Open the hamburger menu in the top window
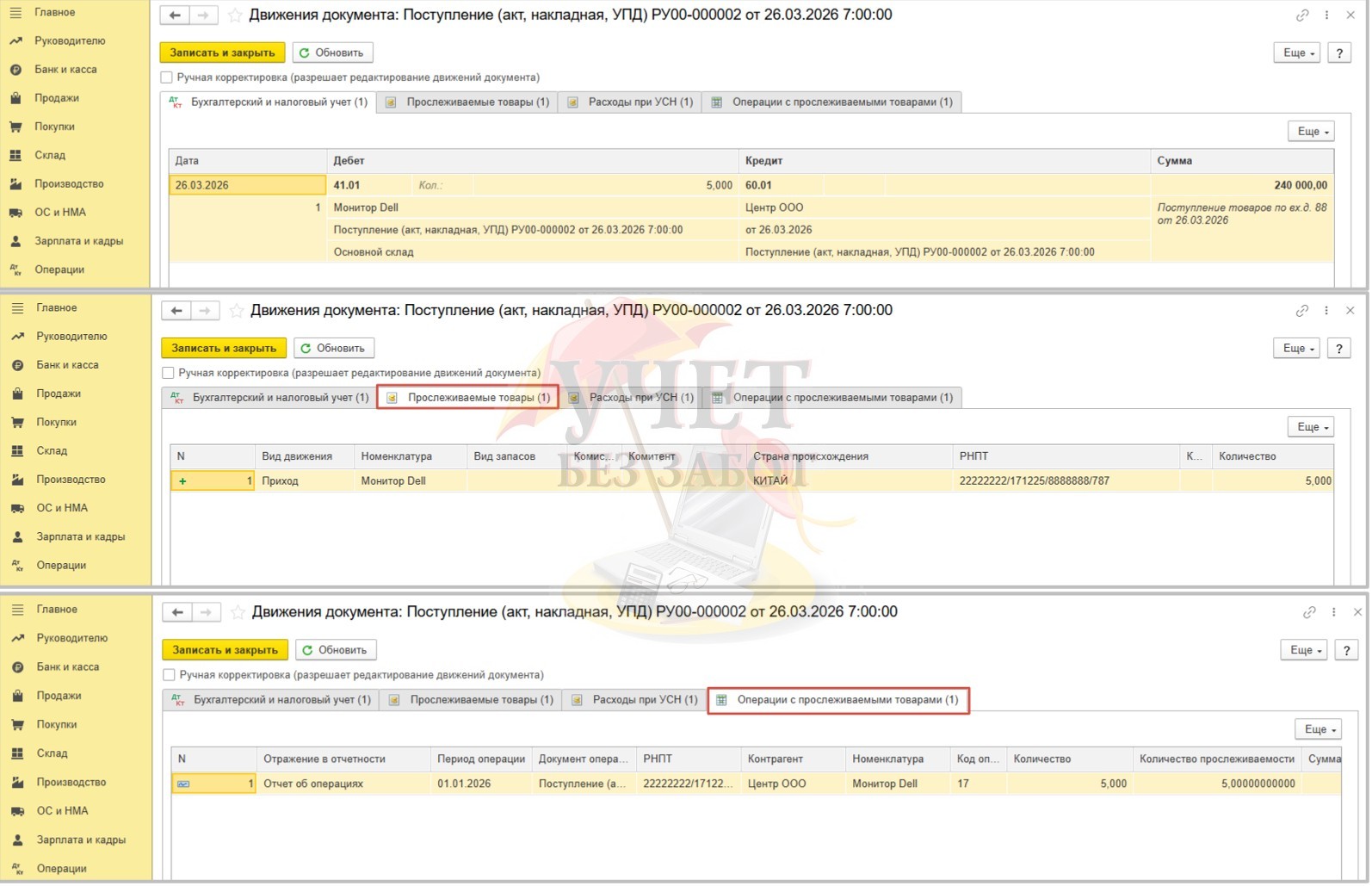This screenshot has width=1372, height=886. (15, 13)
